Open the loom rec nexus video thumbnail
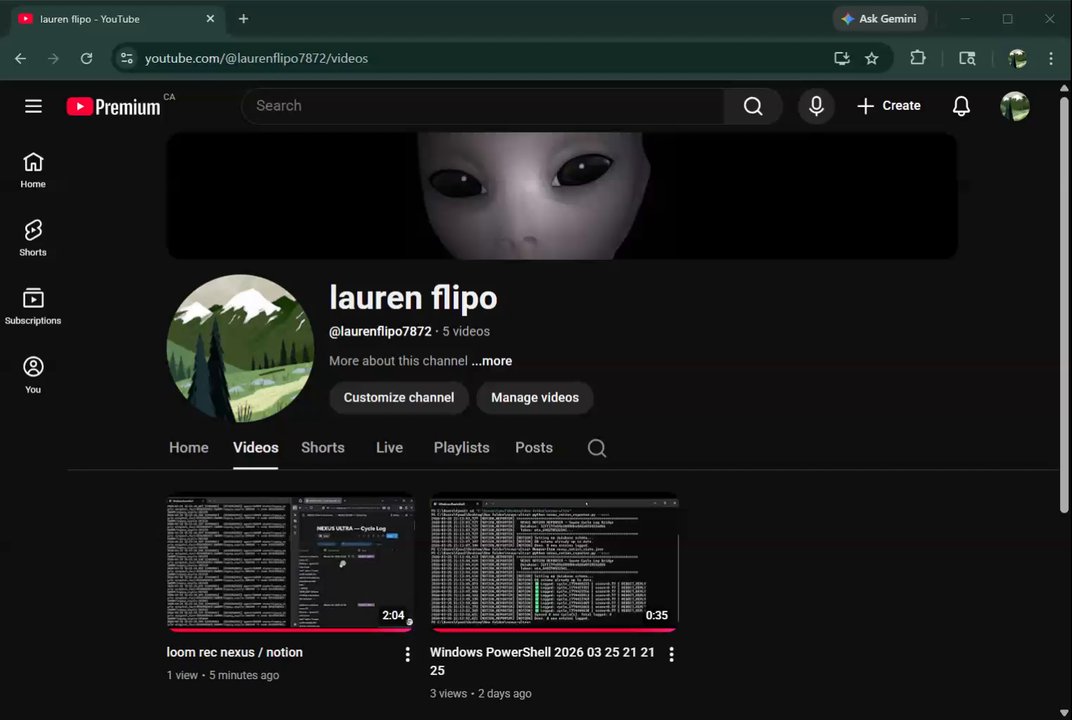1072x720 pixels. pos(290,562)
